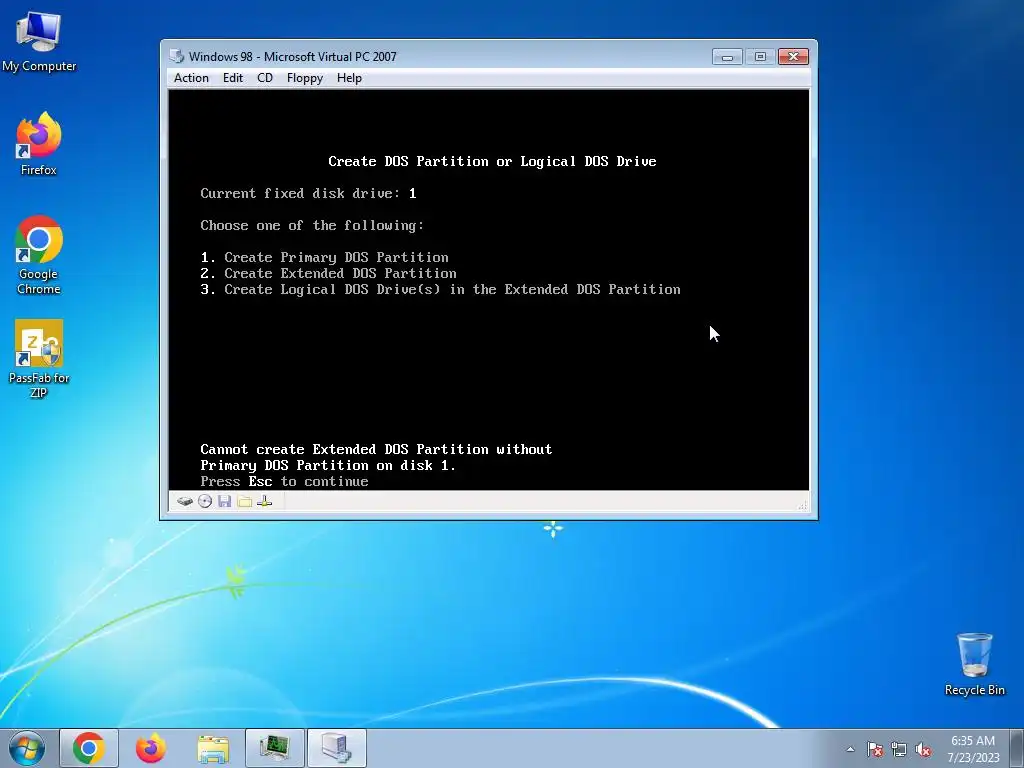
Task: Click option 2 Create Extended DOS Partition
Action: (328, 274)
